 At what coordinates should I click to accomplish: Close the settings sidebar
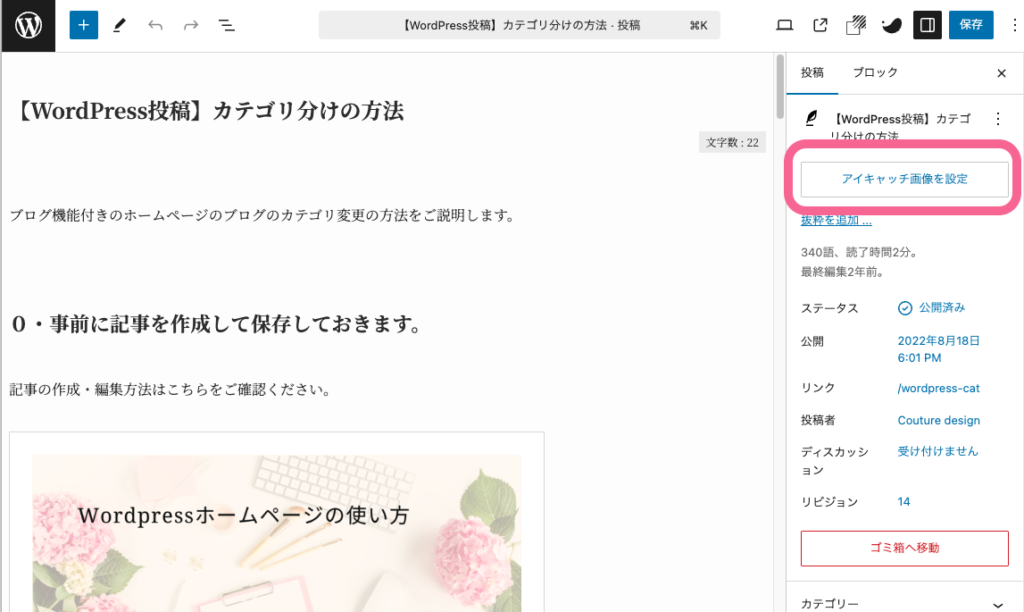coord(1001,73)
